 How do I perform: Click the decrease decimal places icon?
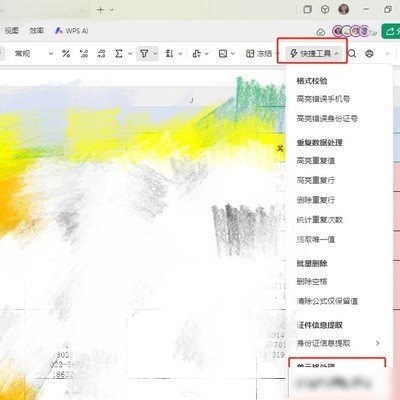tap(101, 54)
